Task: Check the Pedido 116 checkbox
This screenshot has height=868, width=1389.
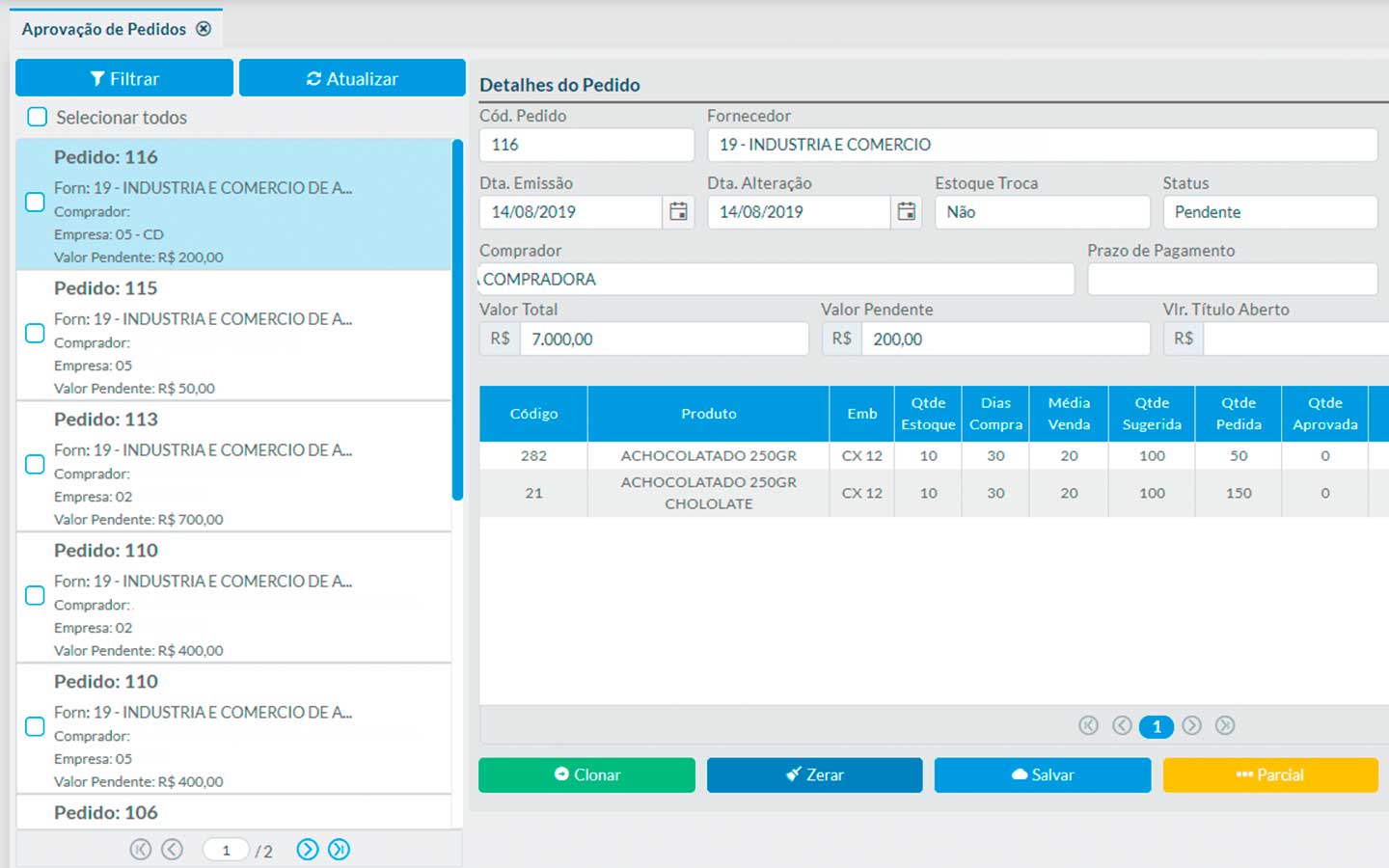Action: pos(35,202)
